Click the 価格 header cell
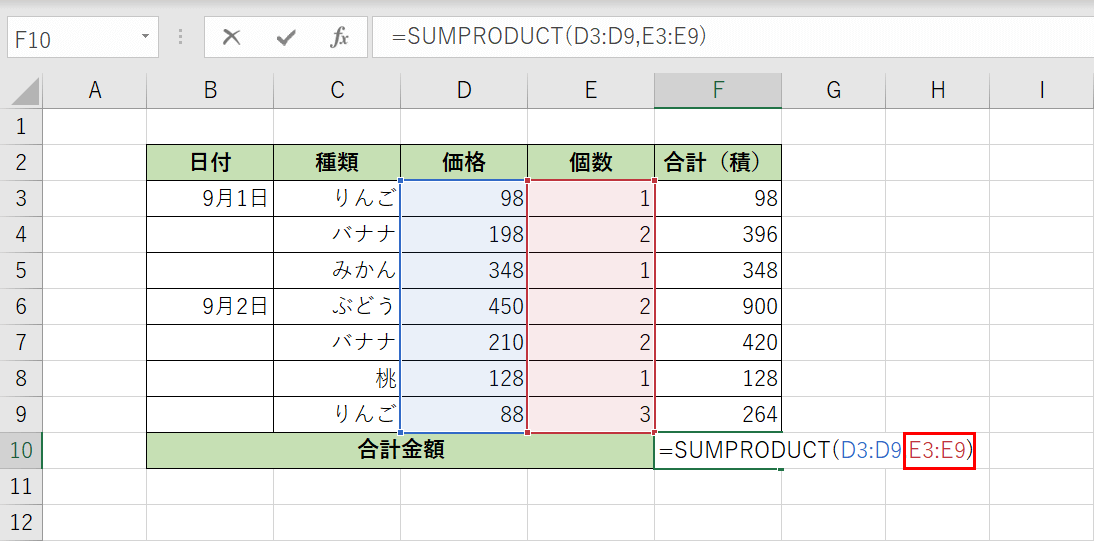 click(x=464, y=163)
